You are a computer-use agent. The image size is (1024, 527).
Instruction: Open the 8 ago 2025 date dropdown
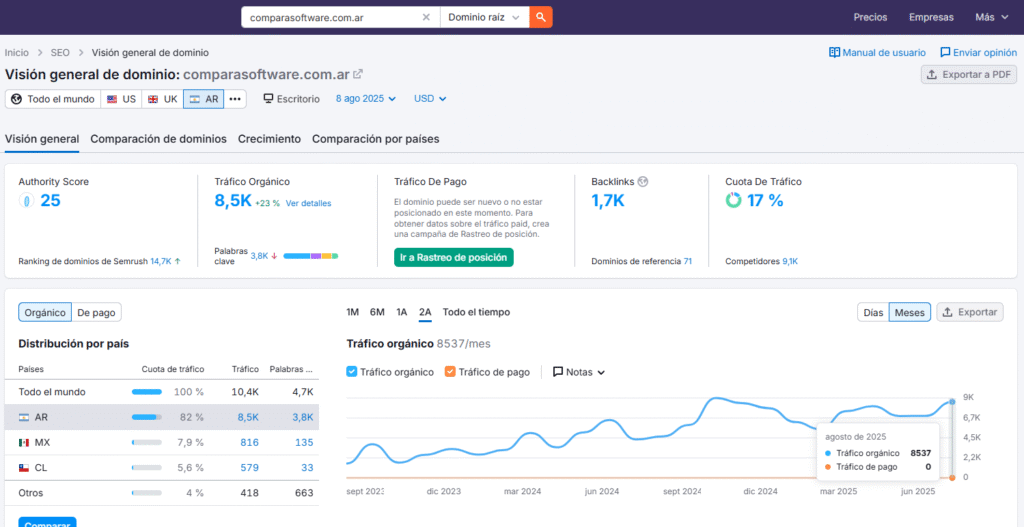pyautogui.click(x=366, y=99)
